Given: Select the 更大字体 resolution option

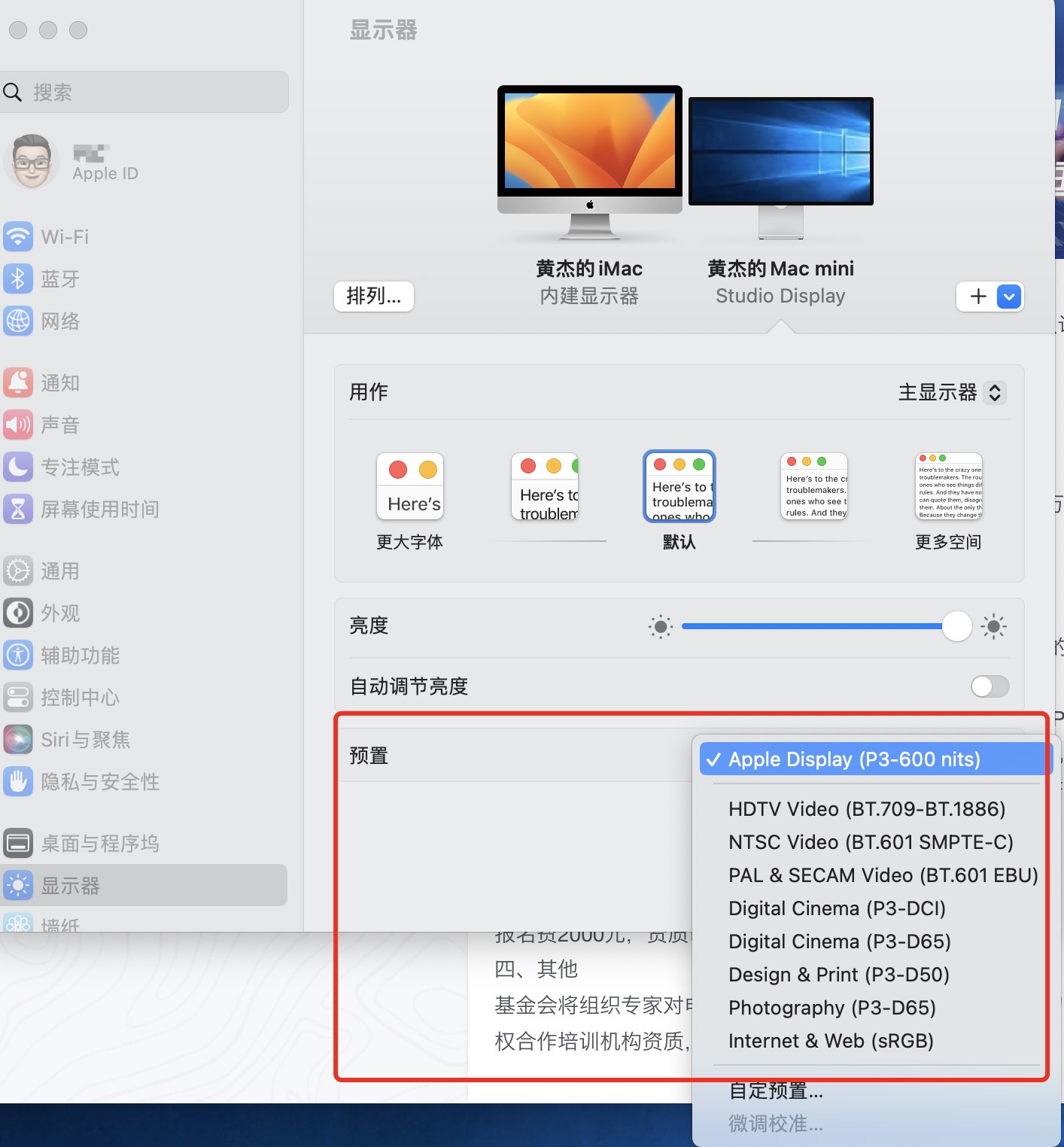Looking at the screenshot, I should 410,487.
